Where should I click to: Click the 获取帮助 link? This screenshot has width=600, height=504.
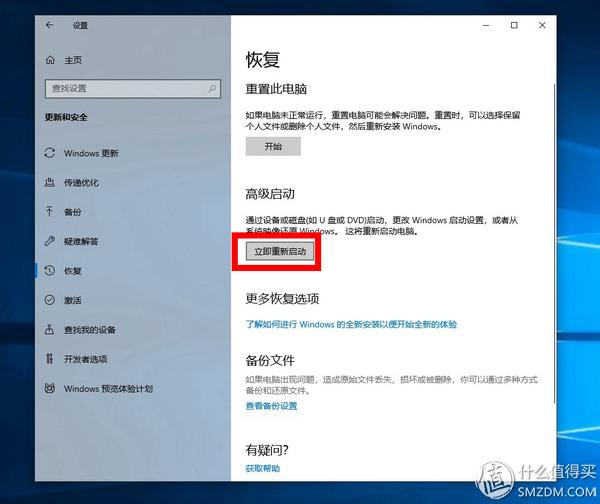[x=262, y=468]
